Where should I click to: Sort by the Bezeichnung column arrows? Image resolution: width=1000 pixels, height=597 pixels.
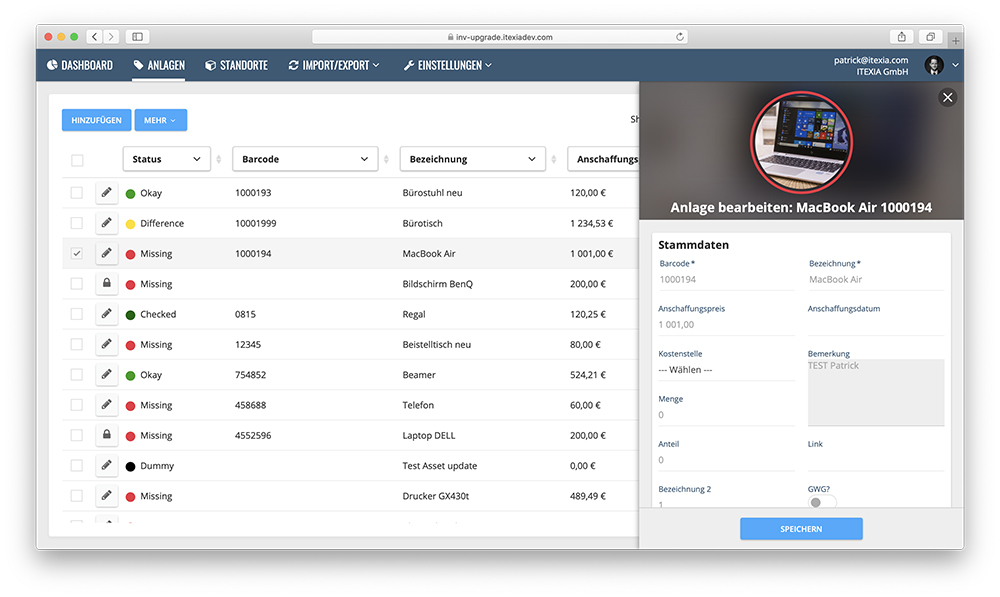[x=554, y=159]
